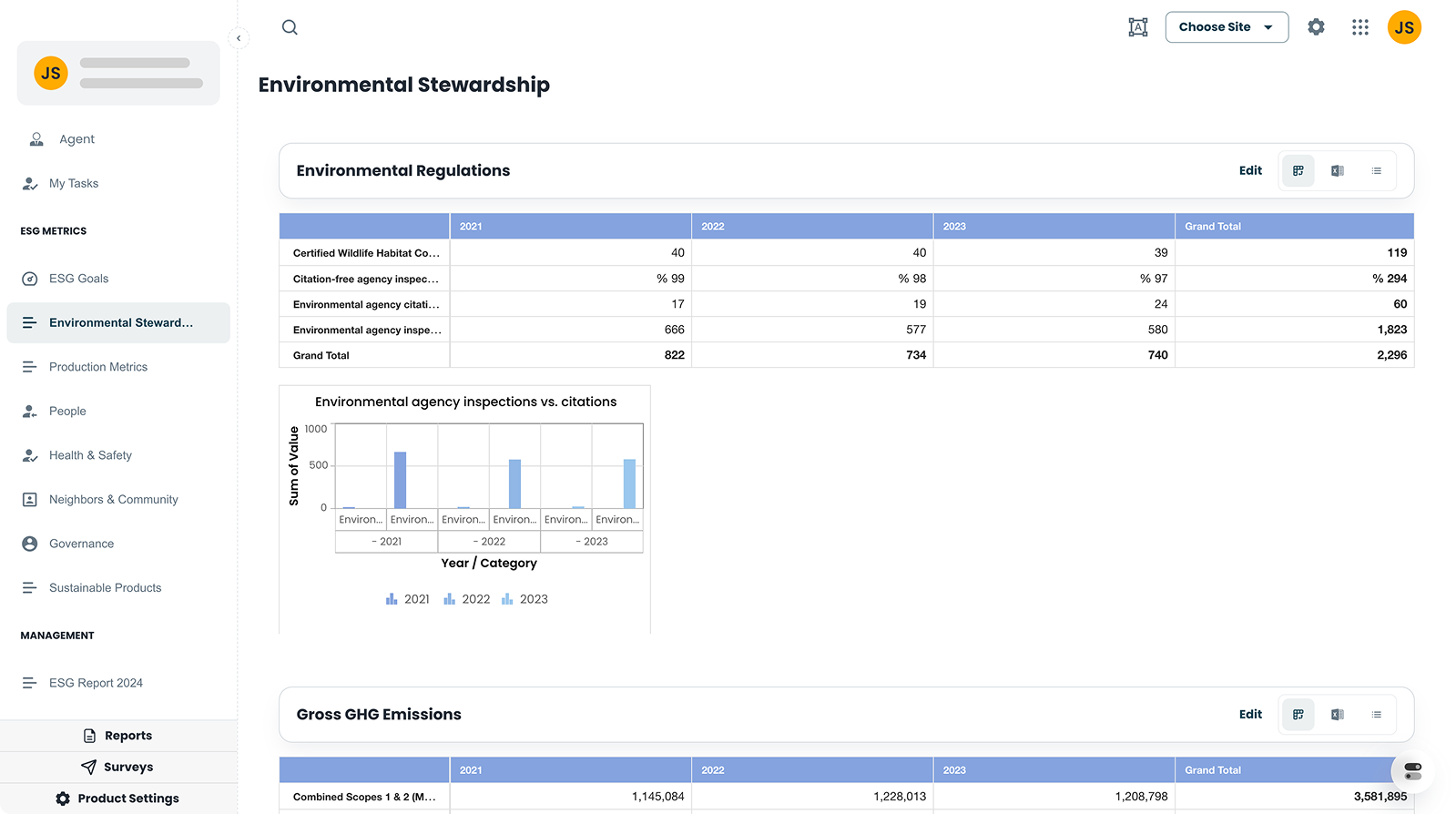Viewport: 1456px width, 814px height.
Task: Click the Certified Wildlife Habitat row label
Action: point(366,253)
